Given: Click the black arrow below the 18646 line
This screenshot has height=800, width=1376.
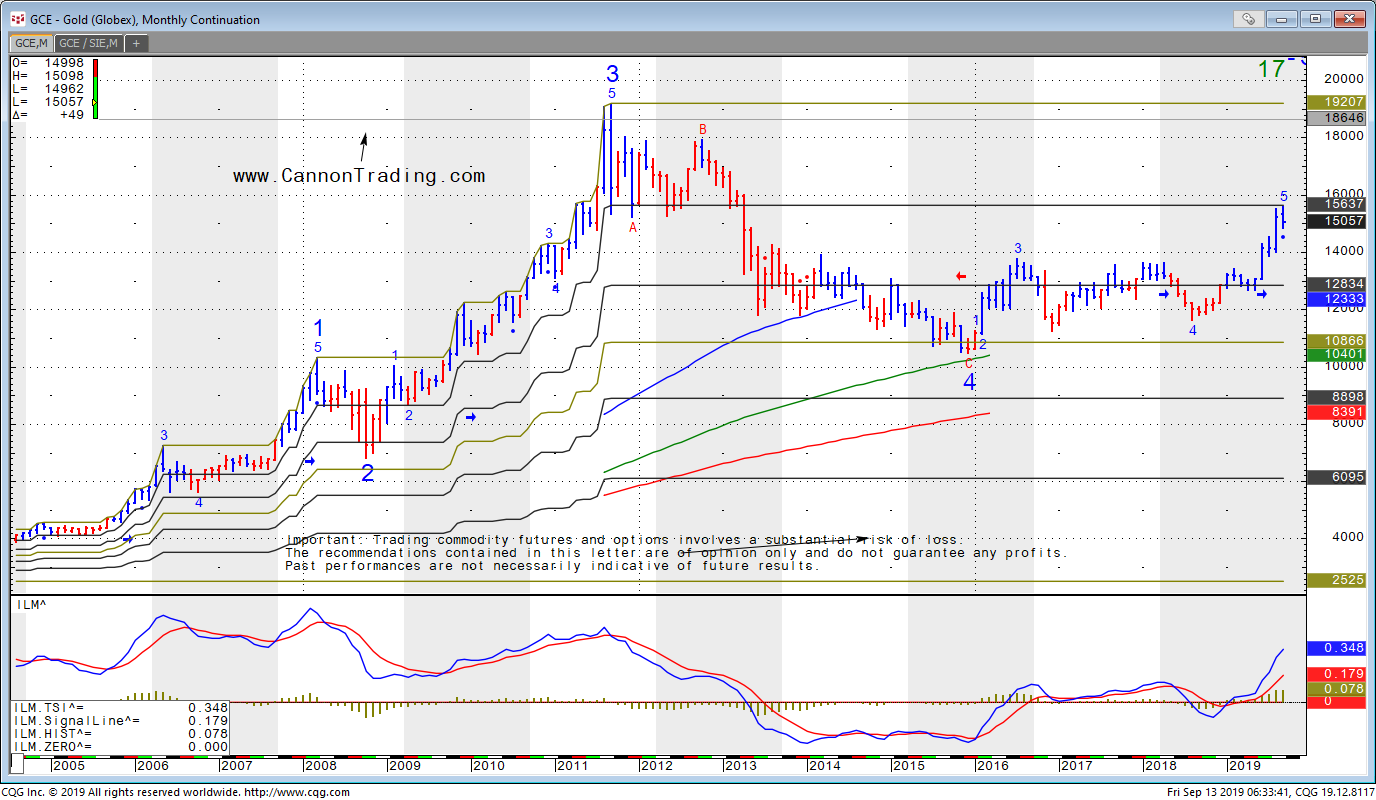Looking at the screenshot, I should (x=364, y=146).
